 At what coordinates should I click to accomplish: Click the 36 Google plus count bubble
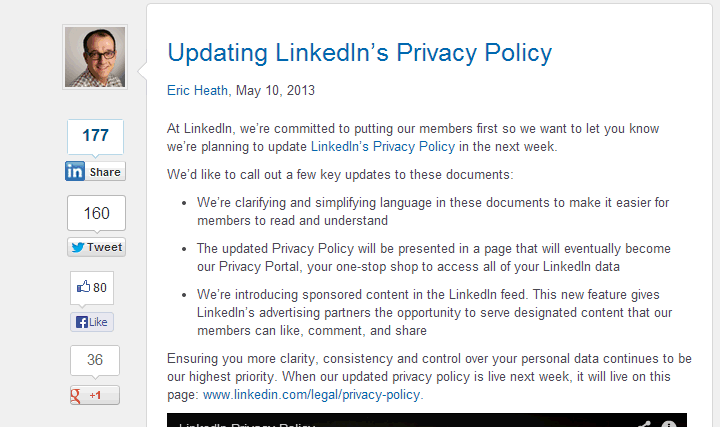(x=95, y=360)
